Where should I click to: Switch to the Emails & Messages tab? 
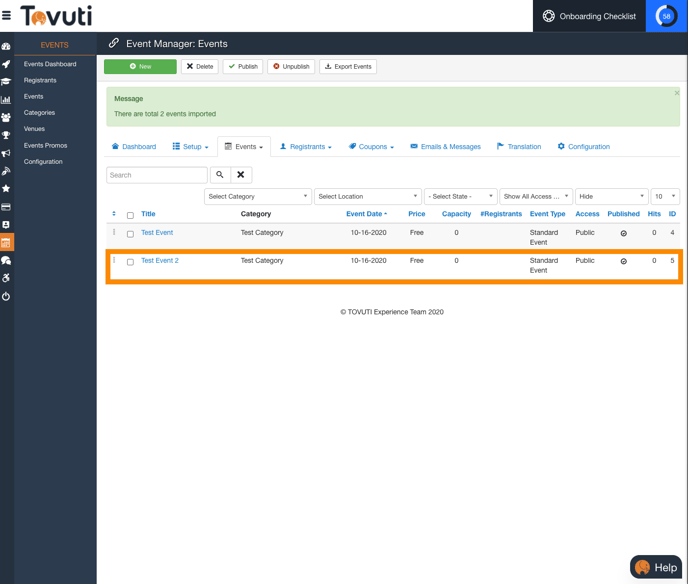[x=445, y=147]
